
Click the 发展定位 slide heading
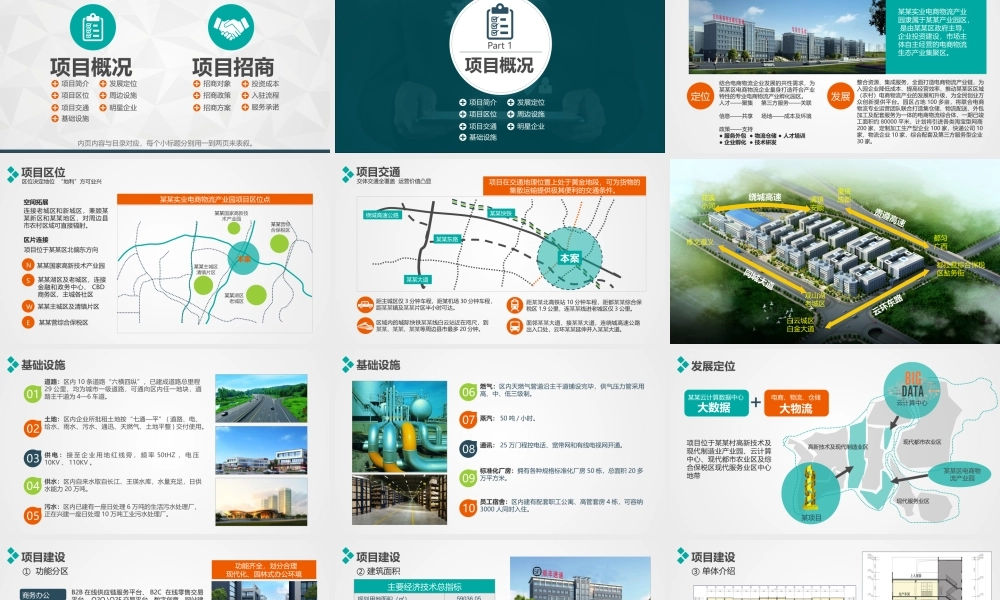click(713, 366)
